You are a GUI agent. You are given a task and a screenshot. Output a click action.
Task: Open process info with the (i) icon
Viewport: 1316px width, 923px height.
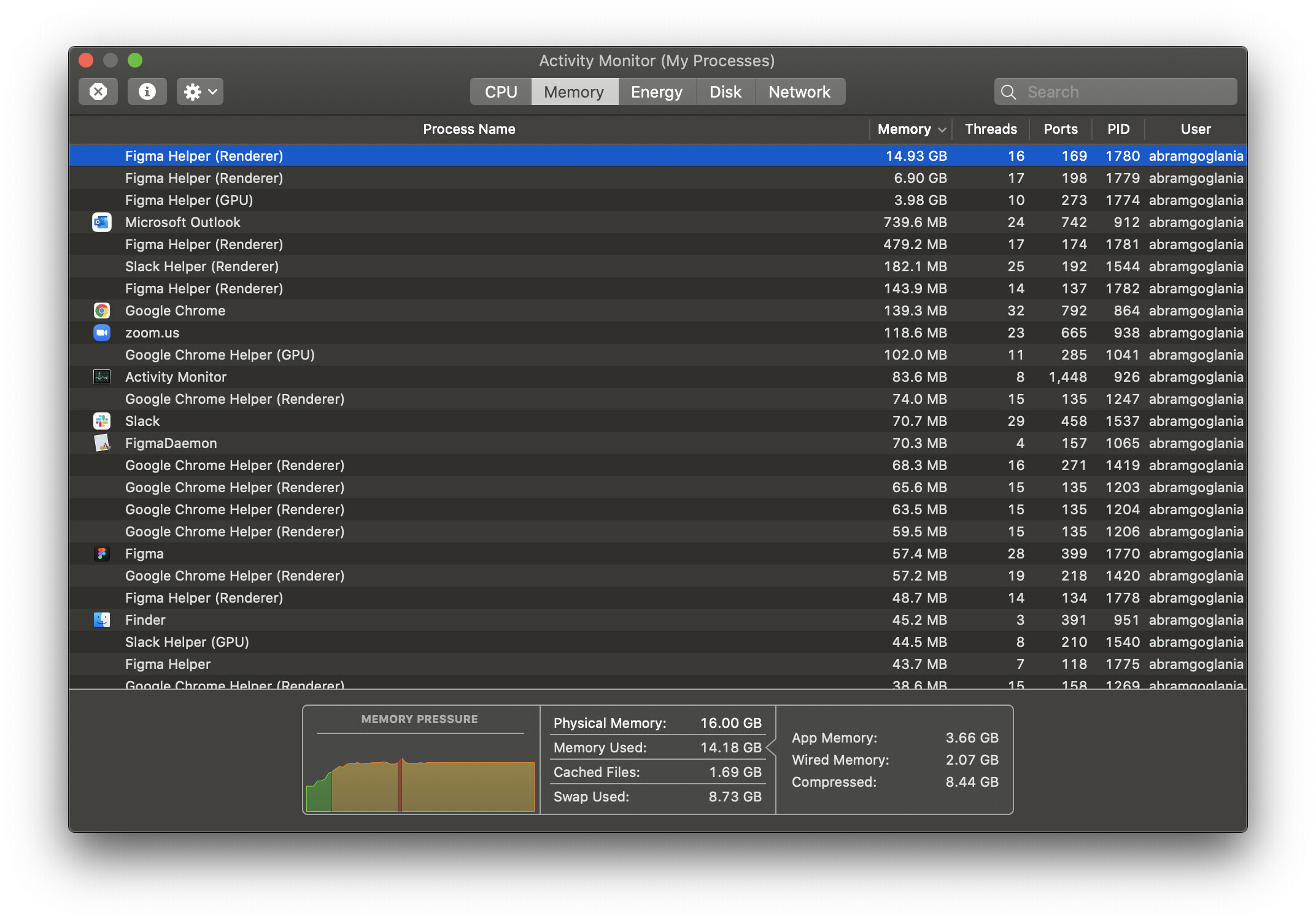147,91
